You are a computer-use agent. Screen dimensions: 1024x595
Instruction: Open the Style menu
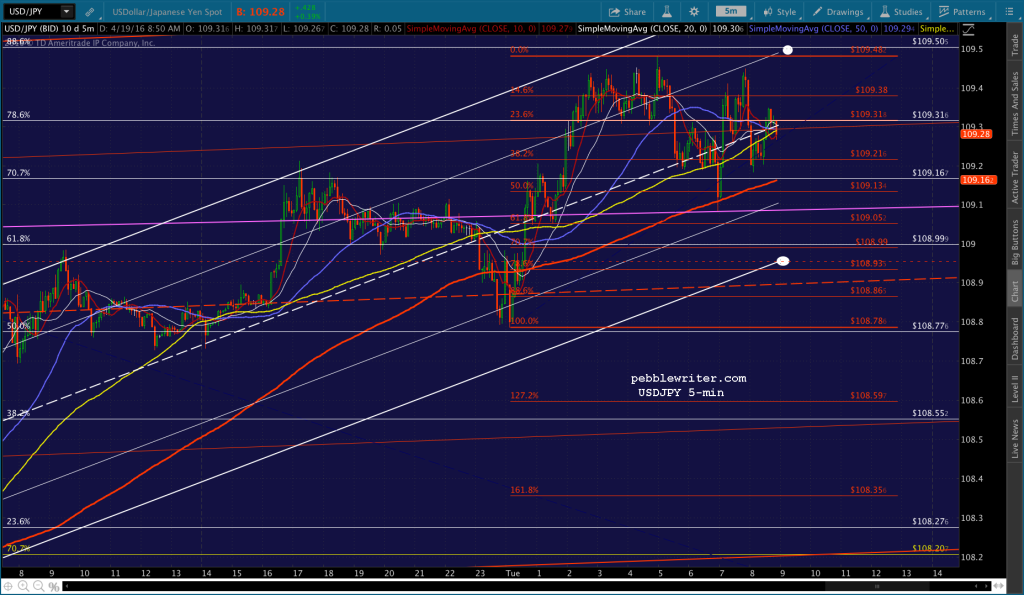pos(780,12)
